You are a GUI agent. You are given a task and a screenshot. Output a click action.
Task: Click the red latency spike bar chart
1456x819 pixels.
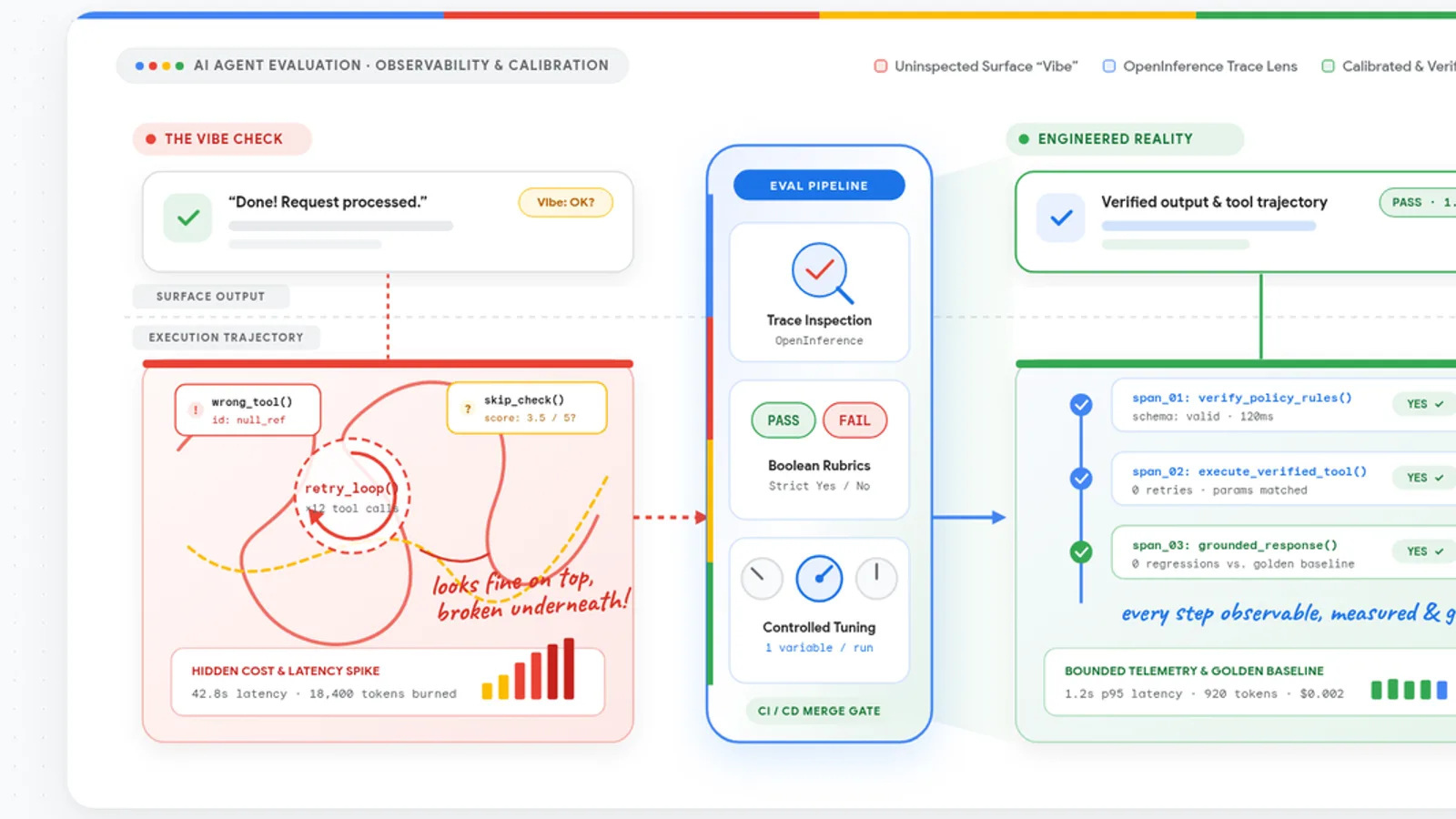[529, 669]
